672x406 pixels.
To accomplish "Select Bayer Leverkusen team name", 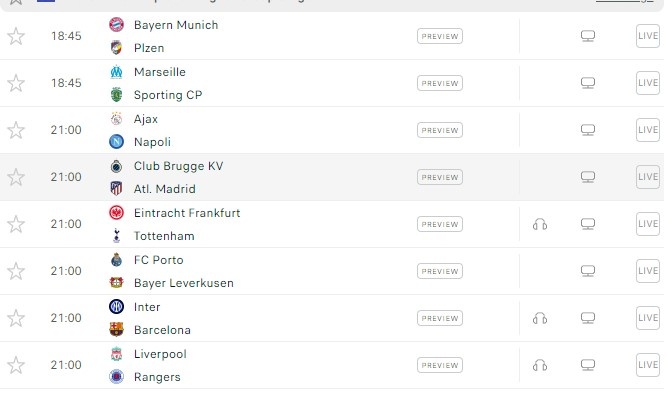I will click(x=183, y=283).
